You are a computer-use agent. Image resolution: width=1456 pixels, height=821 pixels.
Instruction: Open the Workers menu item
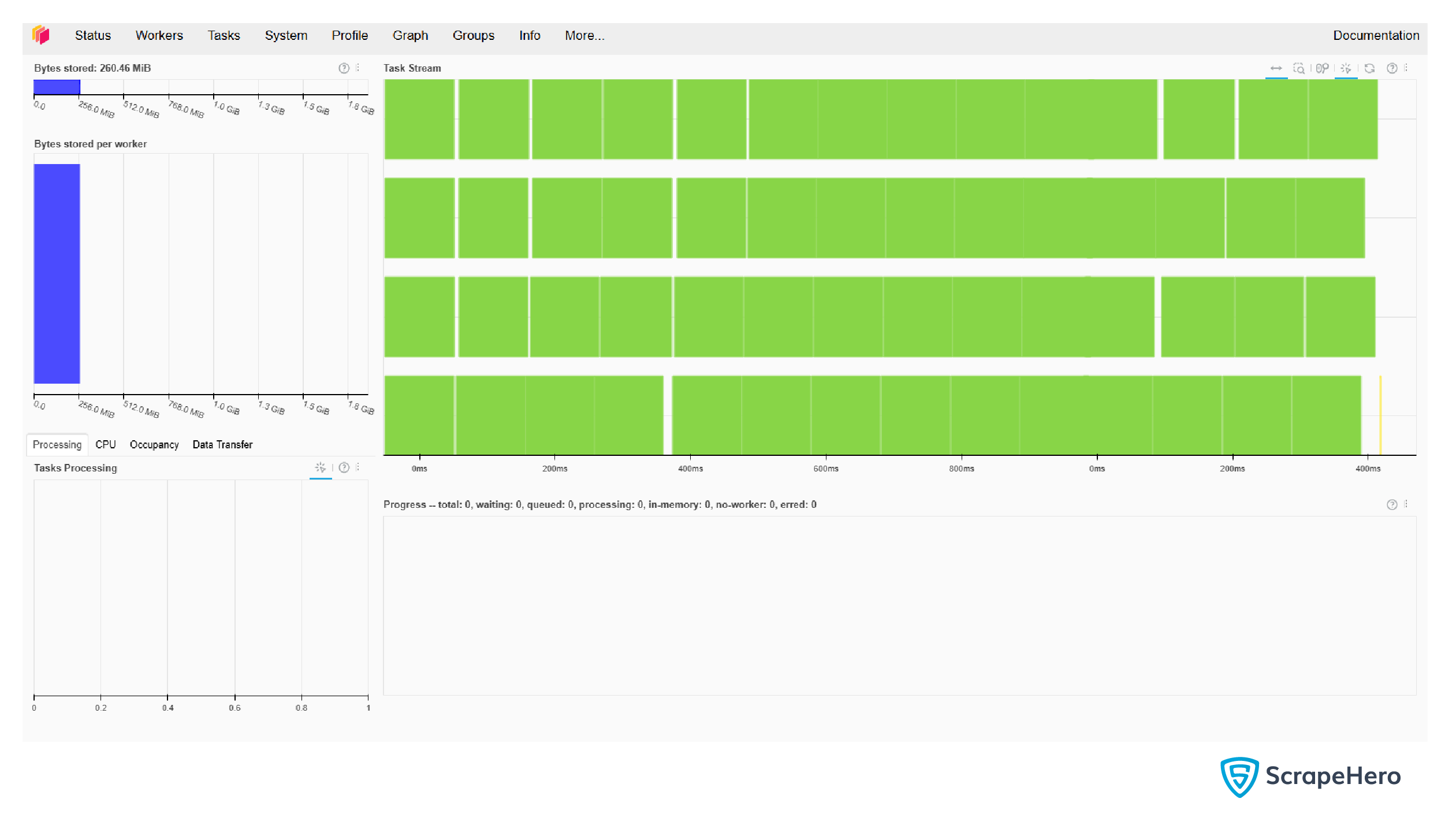(159, 35)
